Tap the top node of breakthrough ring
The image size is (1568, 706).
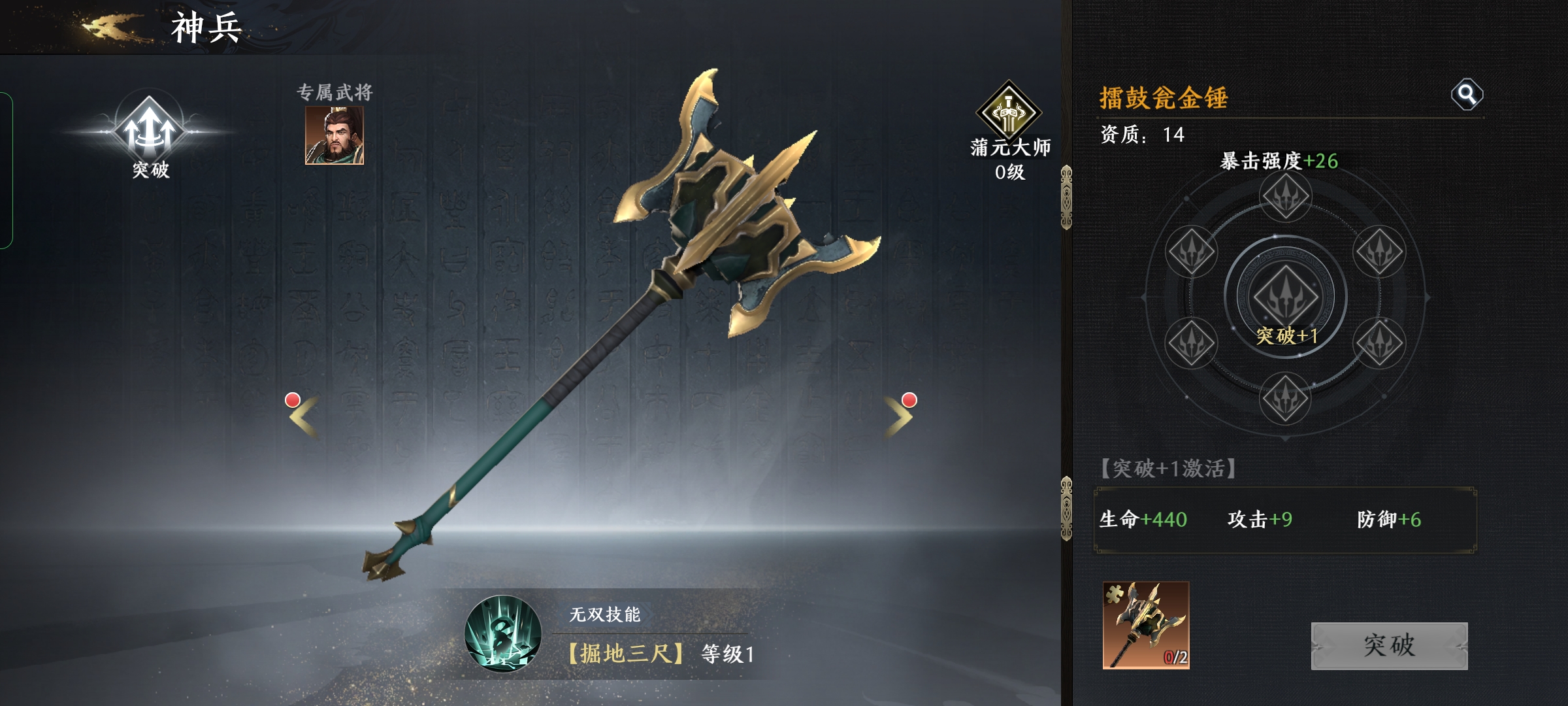click(x=1285, y=196)
